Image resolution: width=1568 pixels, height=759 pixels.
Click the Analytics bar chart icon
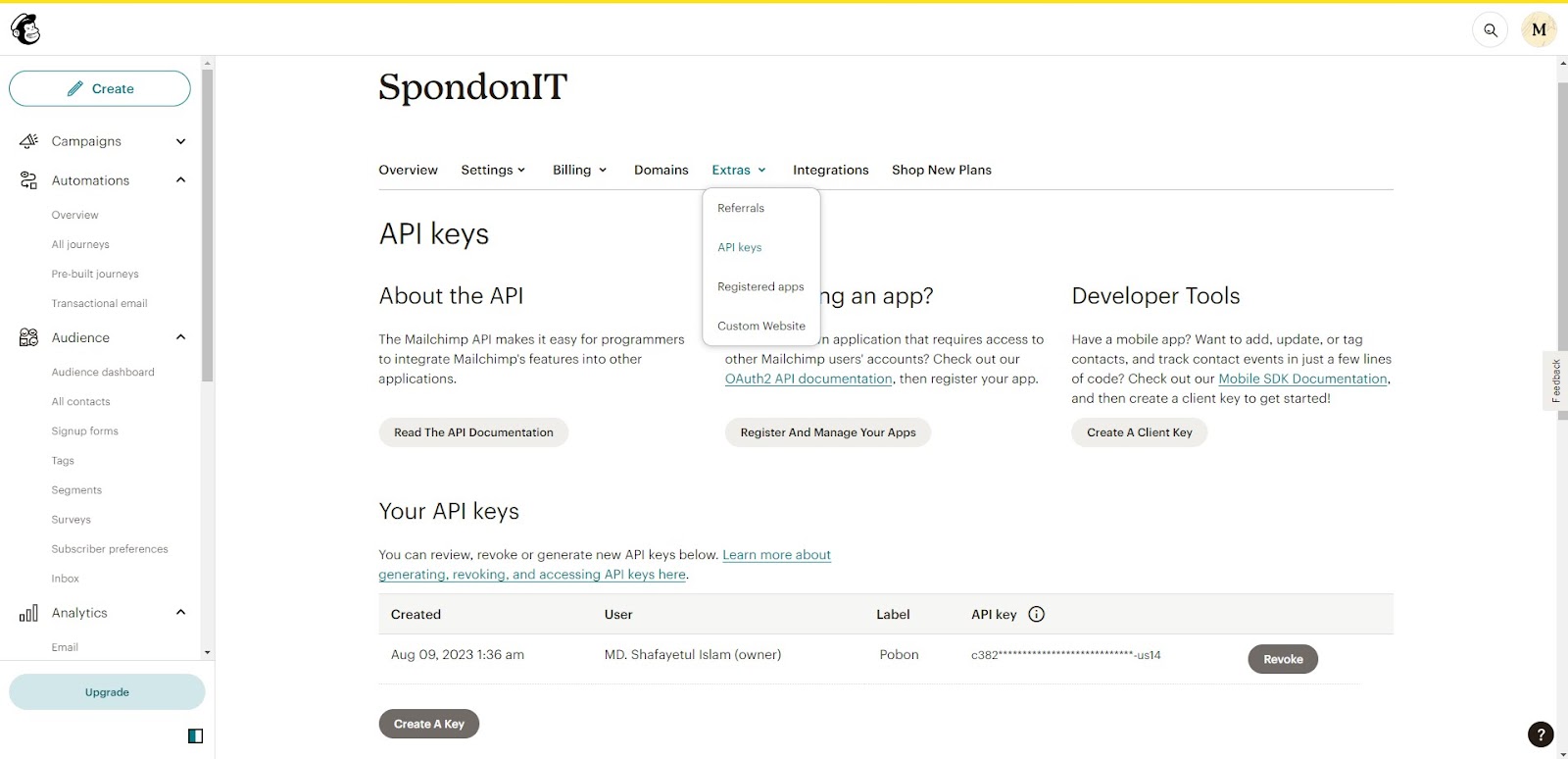click(x=28, y=613)
